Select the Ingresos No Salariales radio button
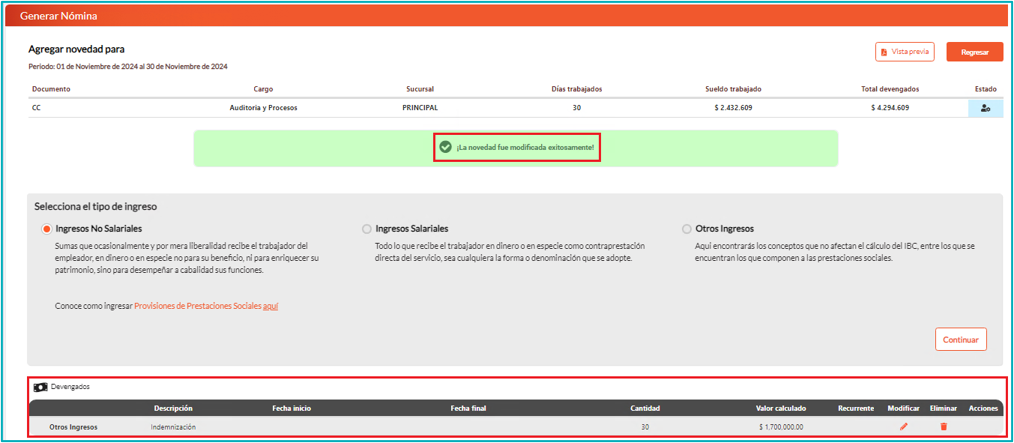 tap(47, 229)
